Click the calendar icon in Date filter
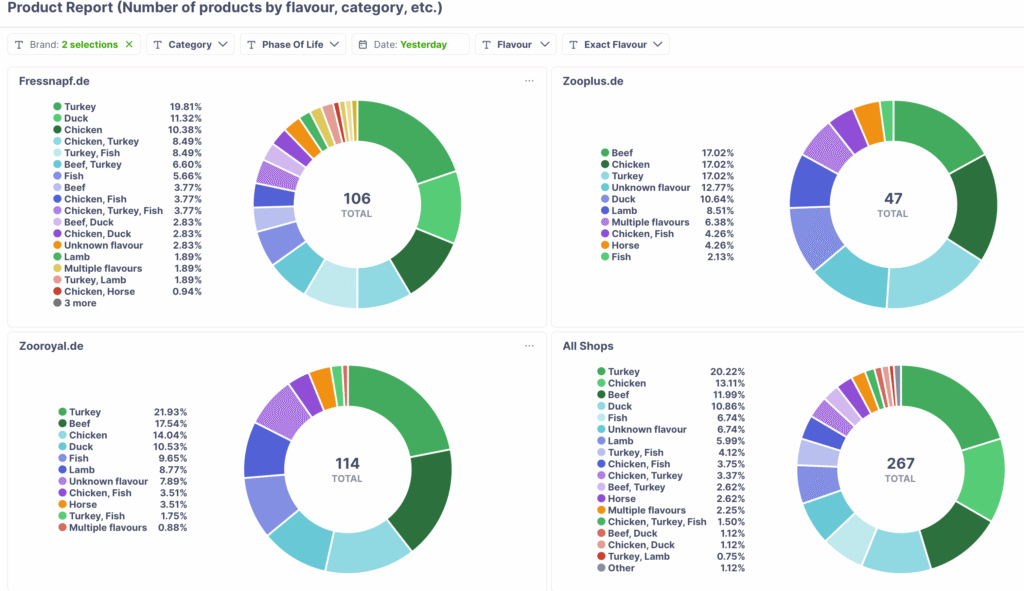 point(363,45)
